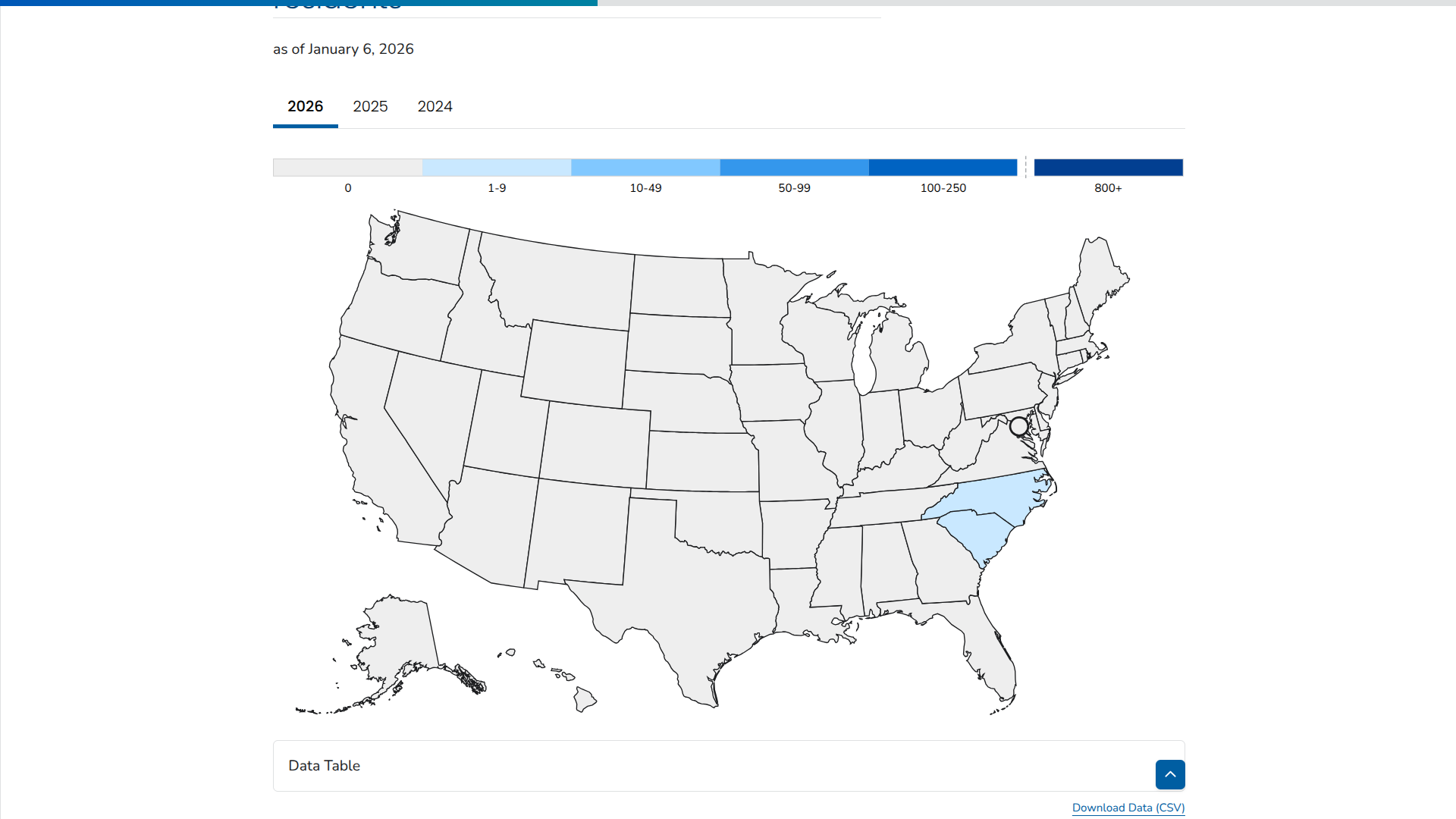Select Alaska on the map
The width and height of the screenshot is (1456, 819).
click(398, 637)
